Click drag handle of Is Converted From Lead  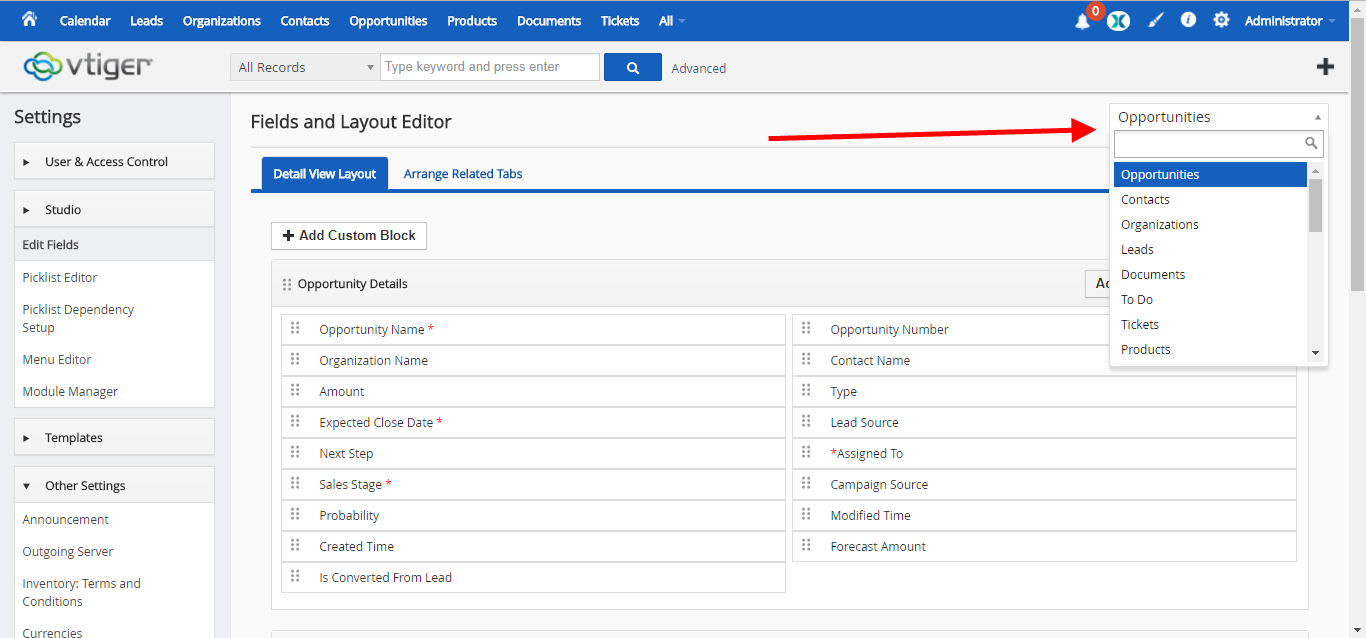(x=295, y=576)
